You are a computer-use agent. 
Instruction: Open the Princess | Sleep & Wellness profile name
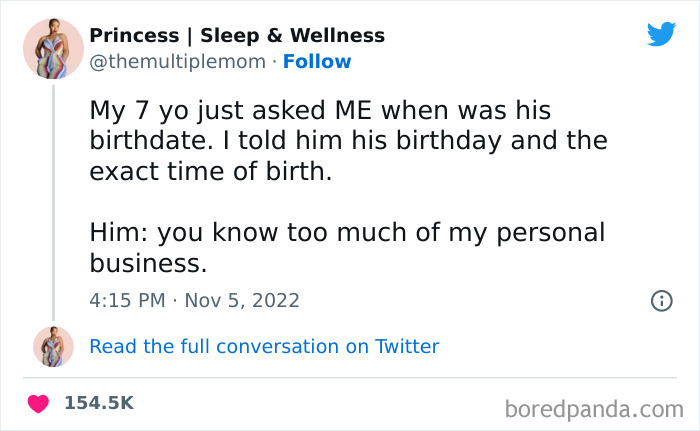point(237,35)
